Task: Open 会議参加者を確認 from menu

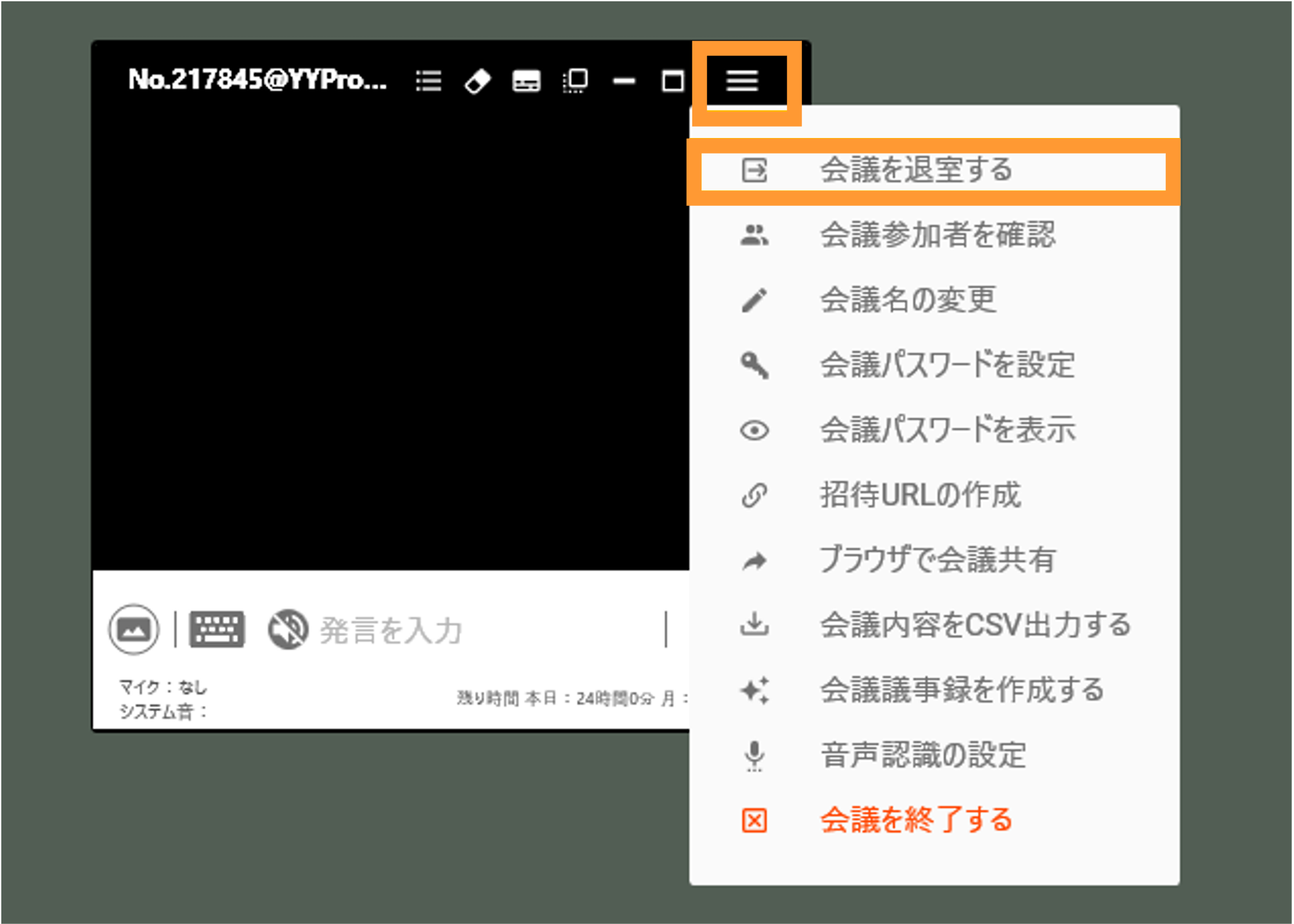Action: [x=934, y=235]
